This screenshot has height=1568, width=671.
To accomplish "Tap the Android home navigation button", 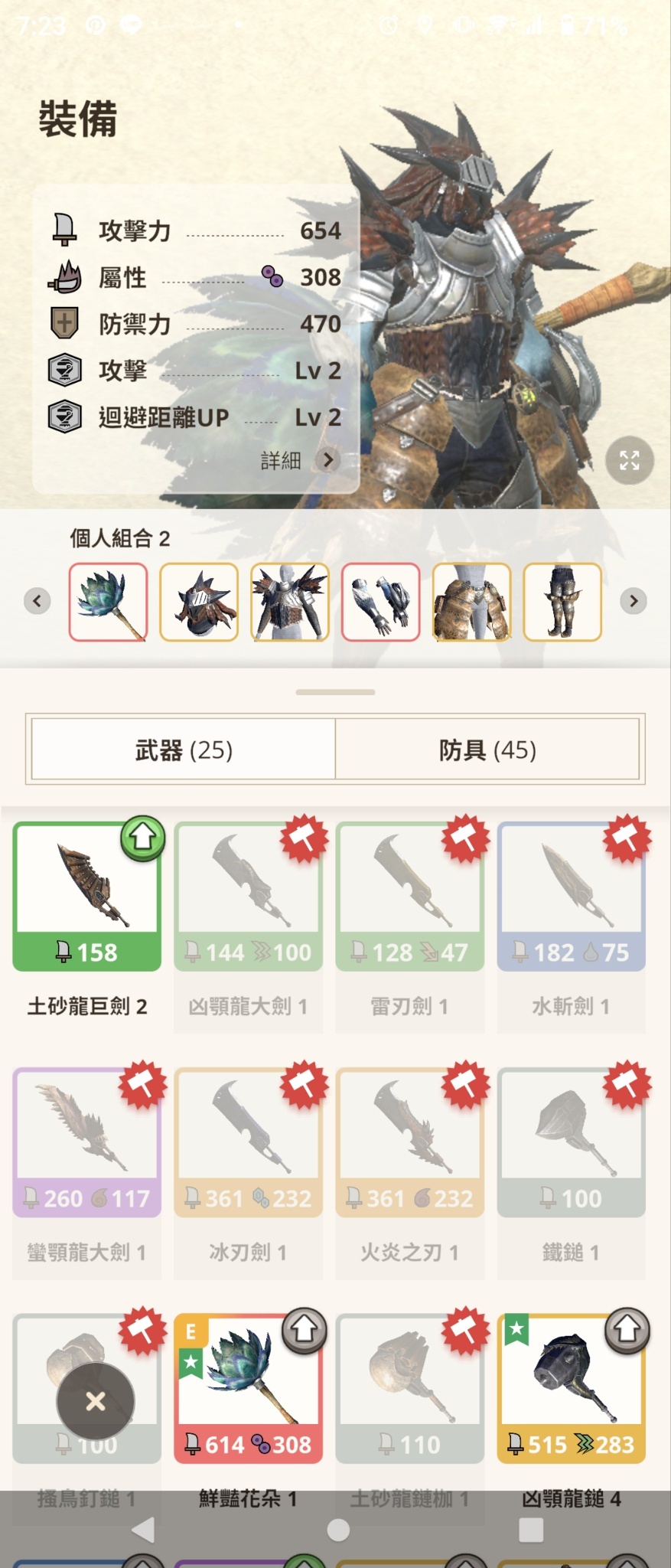I will click(337, 1530).
